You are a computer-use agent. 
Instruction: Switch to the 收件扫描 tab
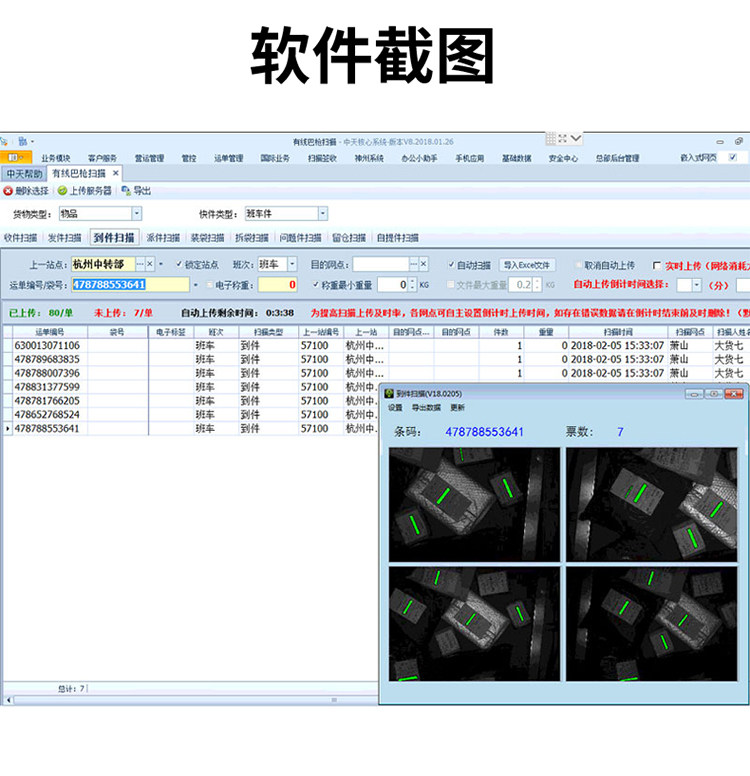pyautogui.click(x=20, y=238)
